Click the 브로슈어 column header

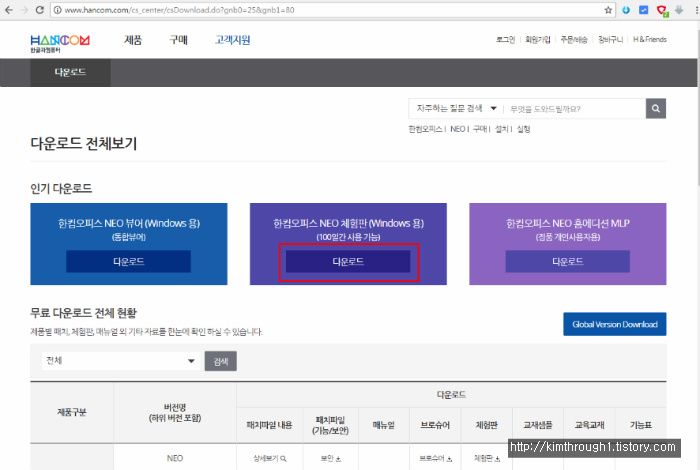coord(435,425)
